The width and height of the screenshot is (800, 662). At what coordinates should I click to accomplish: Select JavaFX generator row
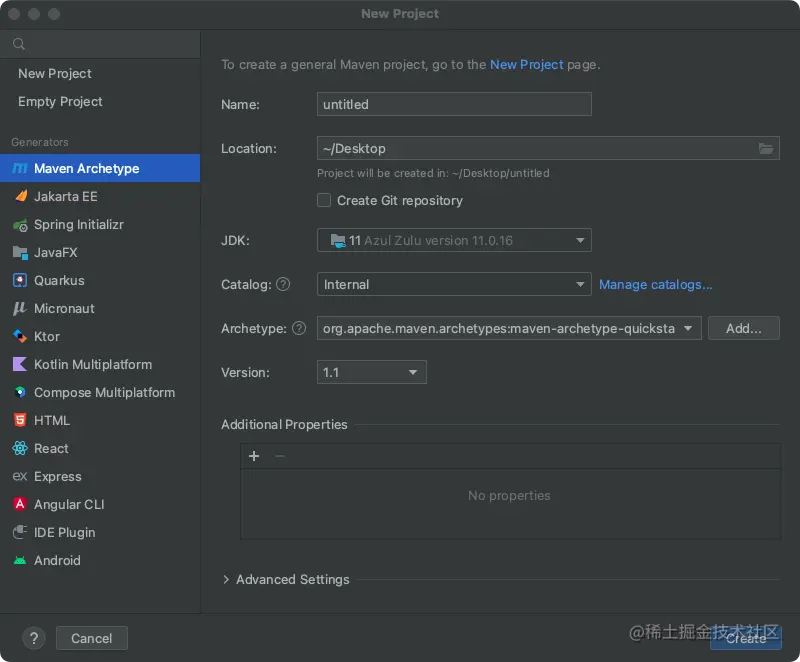tap(100, 252)
